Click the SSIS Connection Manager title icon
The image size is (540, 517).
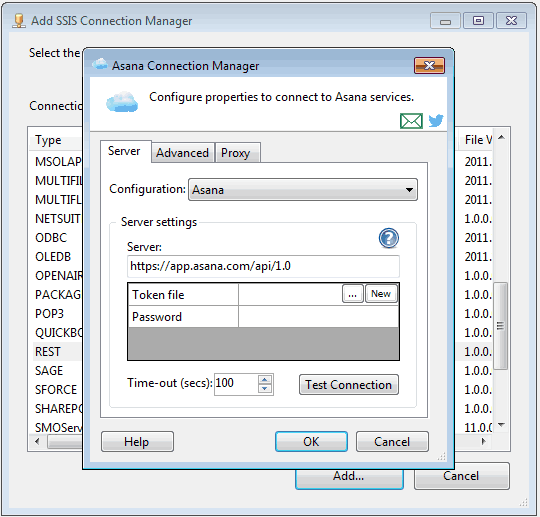(x=19, y=21)
